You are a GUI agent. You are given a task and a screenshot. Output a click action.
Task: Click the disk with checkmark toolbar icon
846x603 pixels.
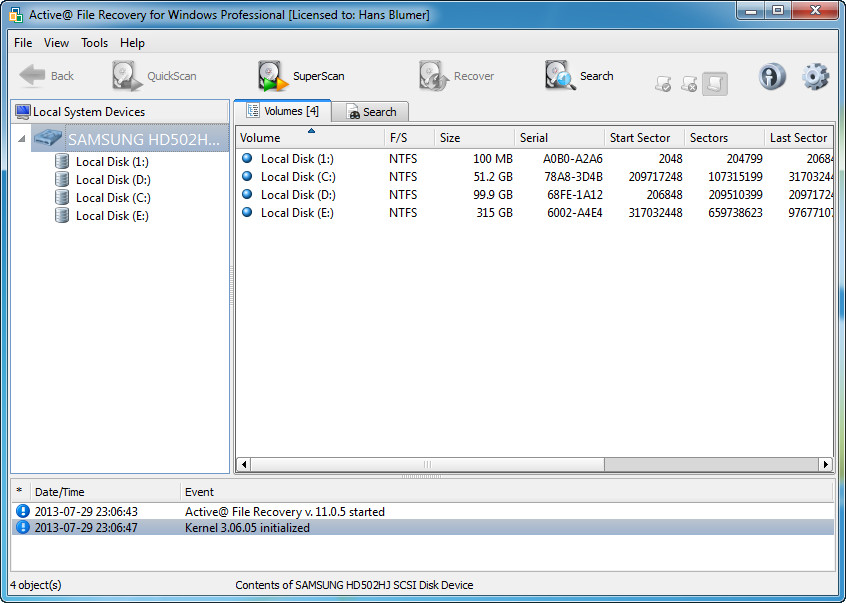click(x=663, y=84)
